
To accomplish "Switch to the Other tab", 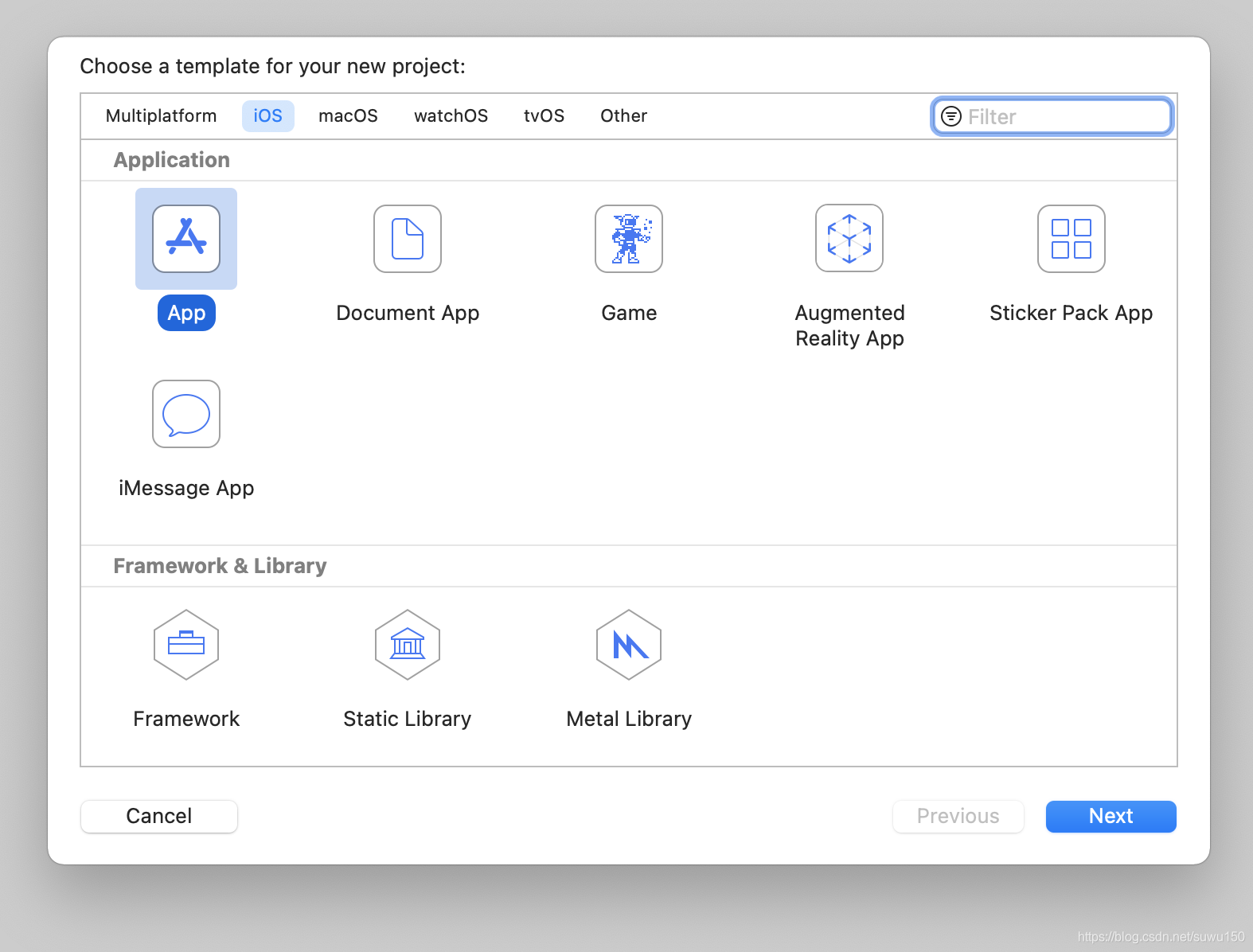I will click(x=624, y=116).
